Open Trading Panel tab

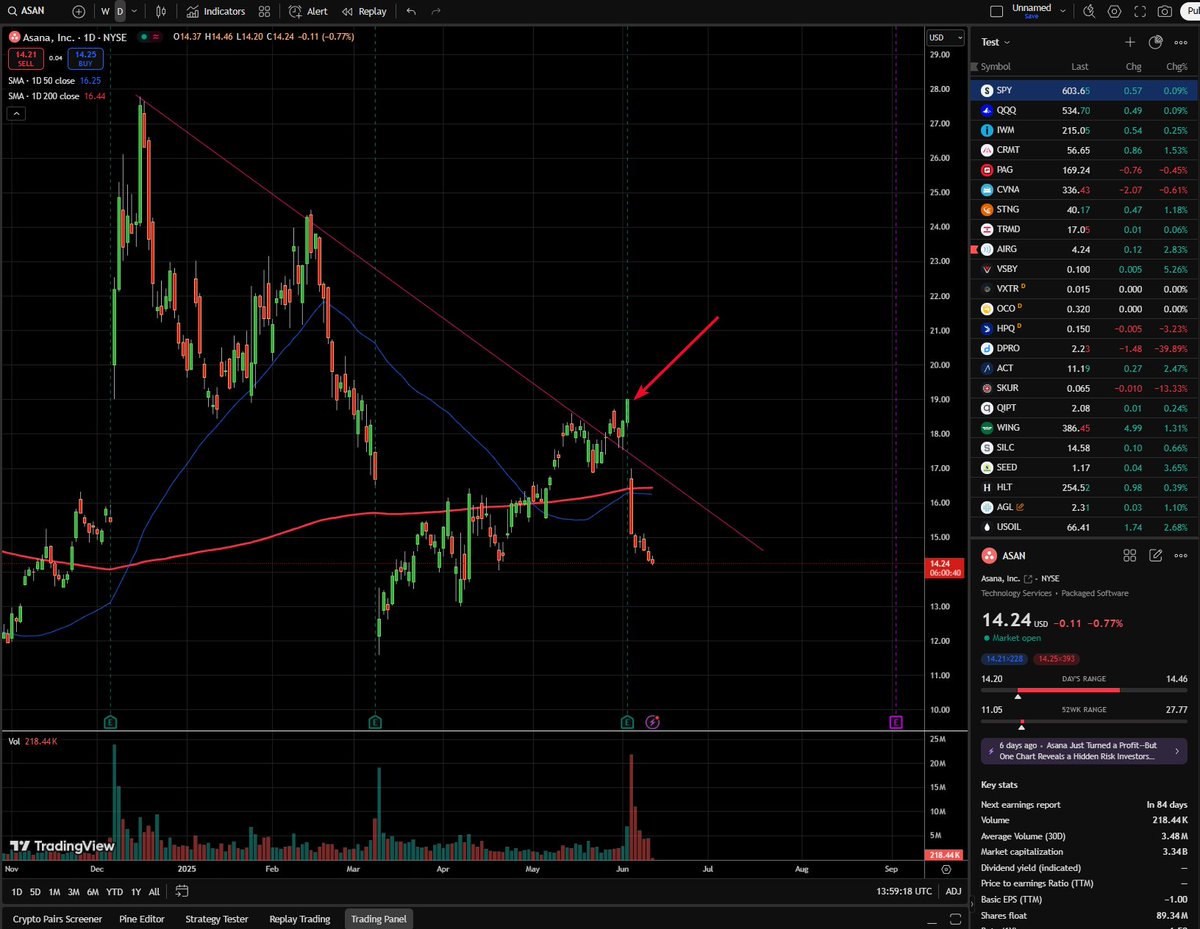click(379, 918)
